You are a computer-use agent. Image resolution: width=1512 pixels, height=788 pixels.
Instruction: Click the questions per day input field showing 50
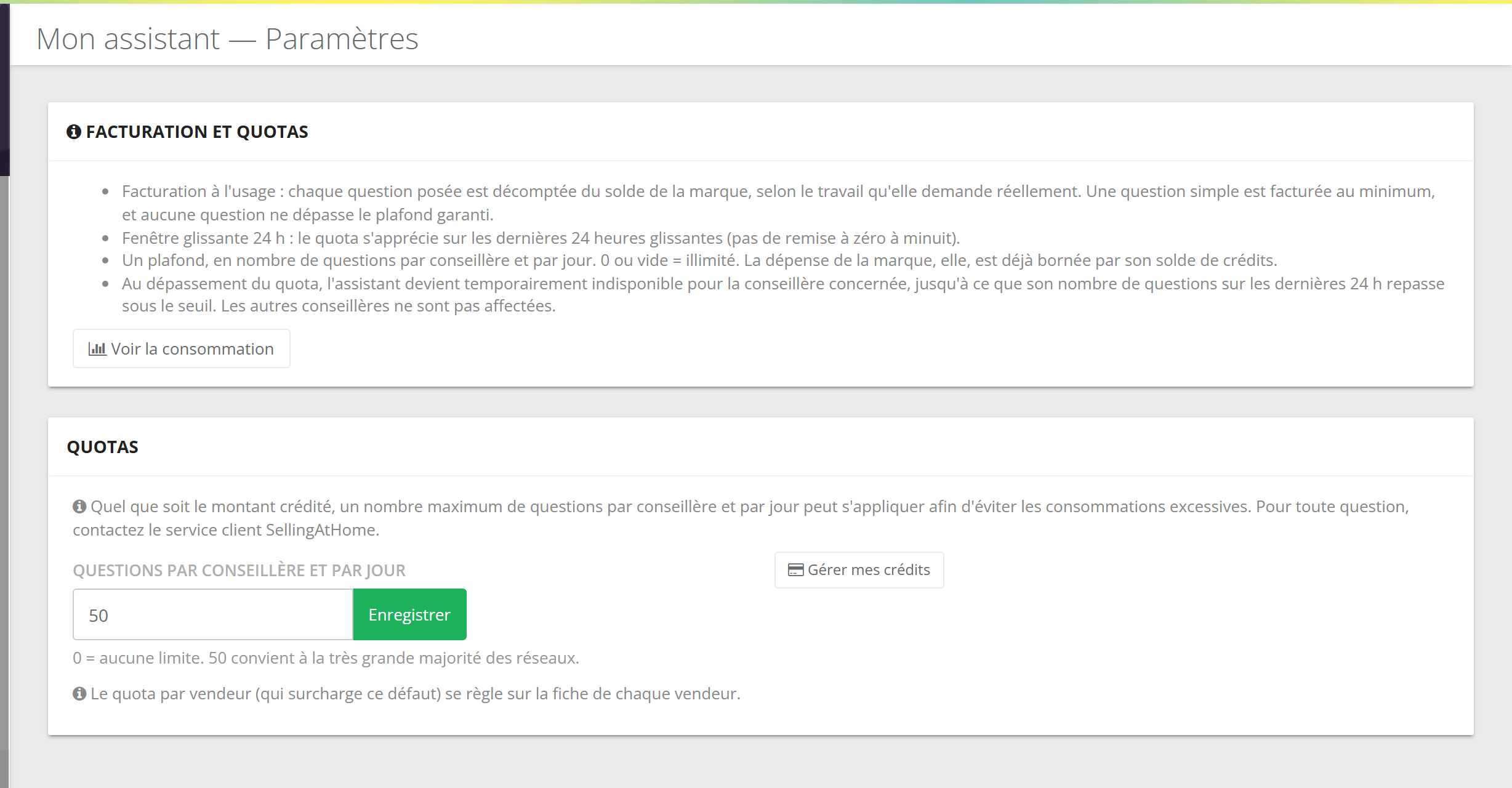[x=213, y=614]
